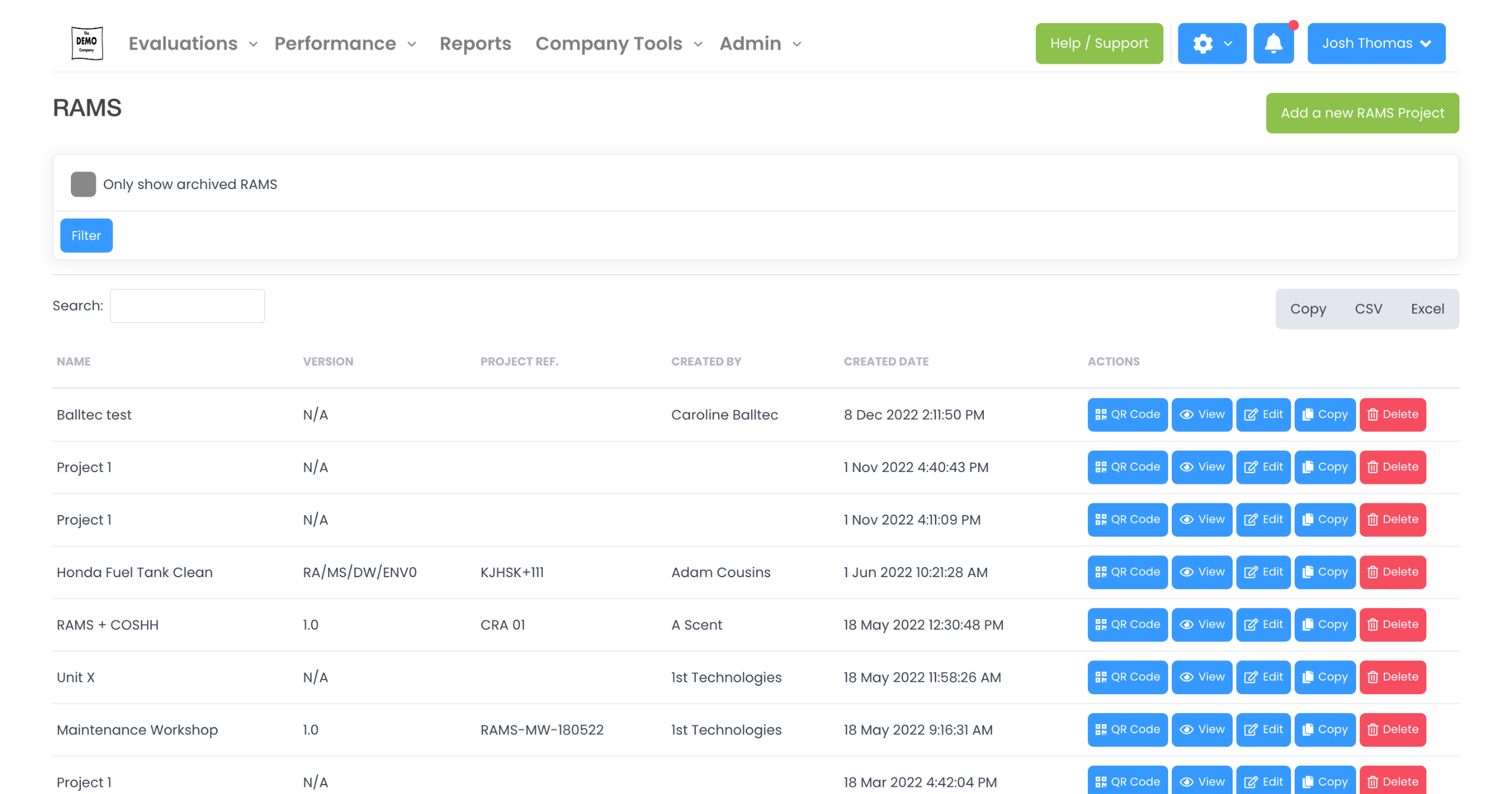Show QR Code for Balltec test
Viewport: 1512px width, 794px height.
click(1126, 414)
